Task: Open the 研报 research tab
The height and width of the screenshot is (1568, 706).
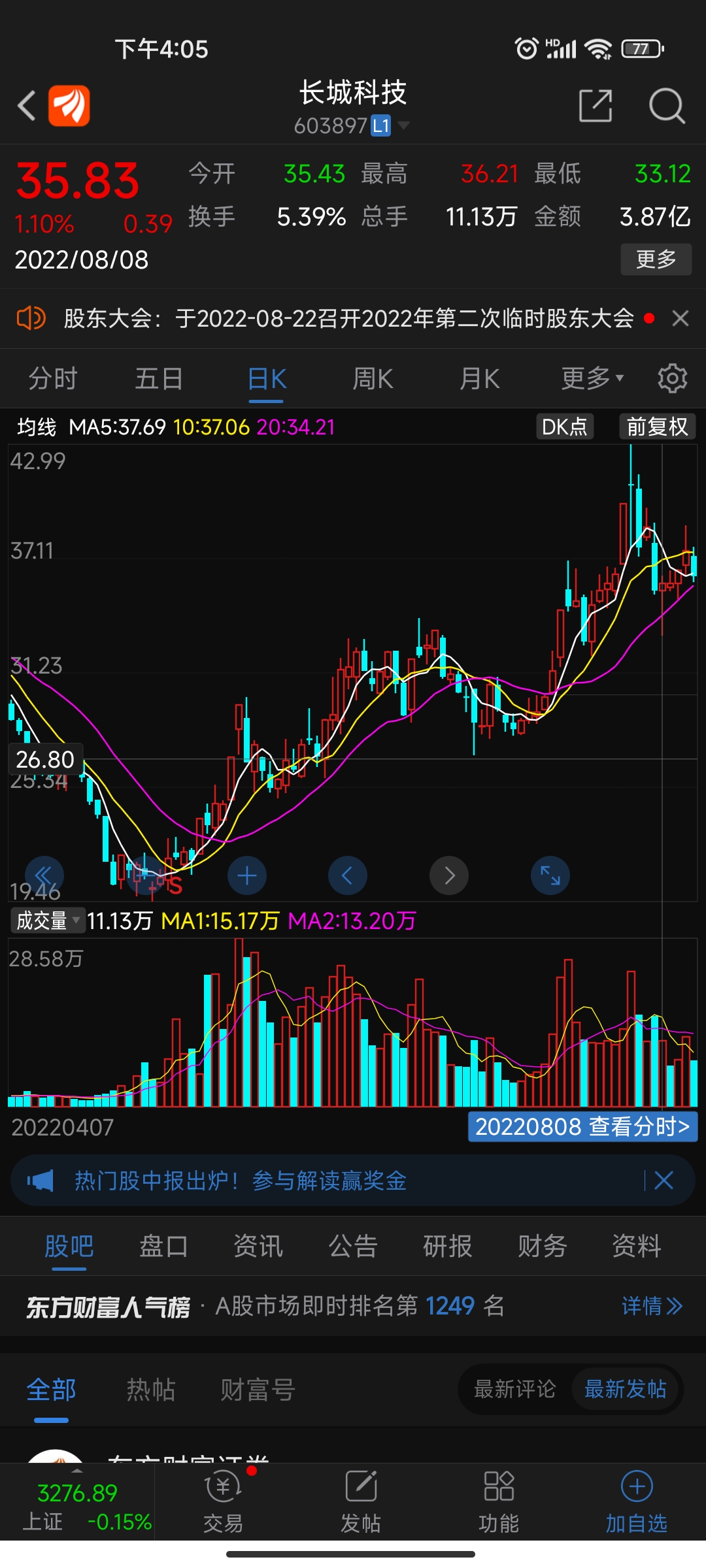Action: (448, 1246)
